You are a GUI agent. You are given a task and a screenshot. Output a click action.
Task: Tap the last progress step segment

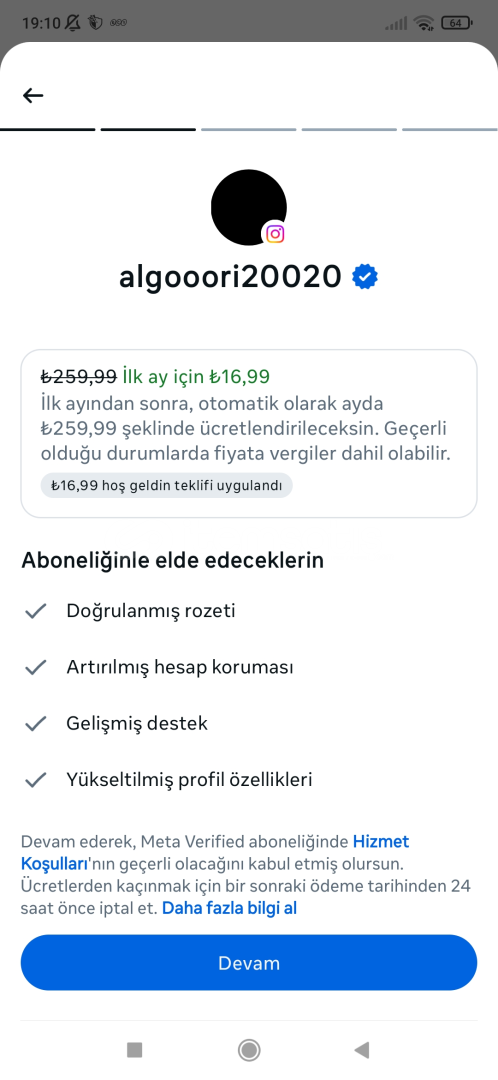point(450,129)
